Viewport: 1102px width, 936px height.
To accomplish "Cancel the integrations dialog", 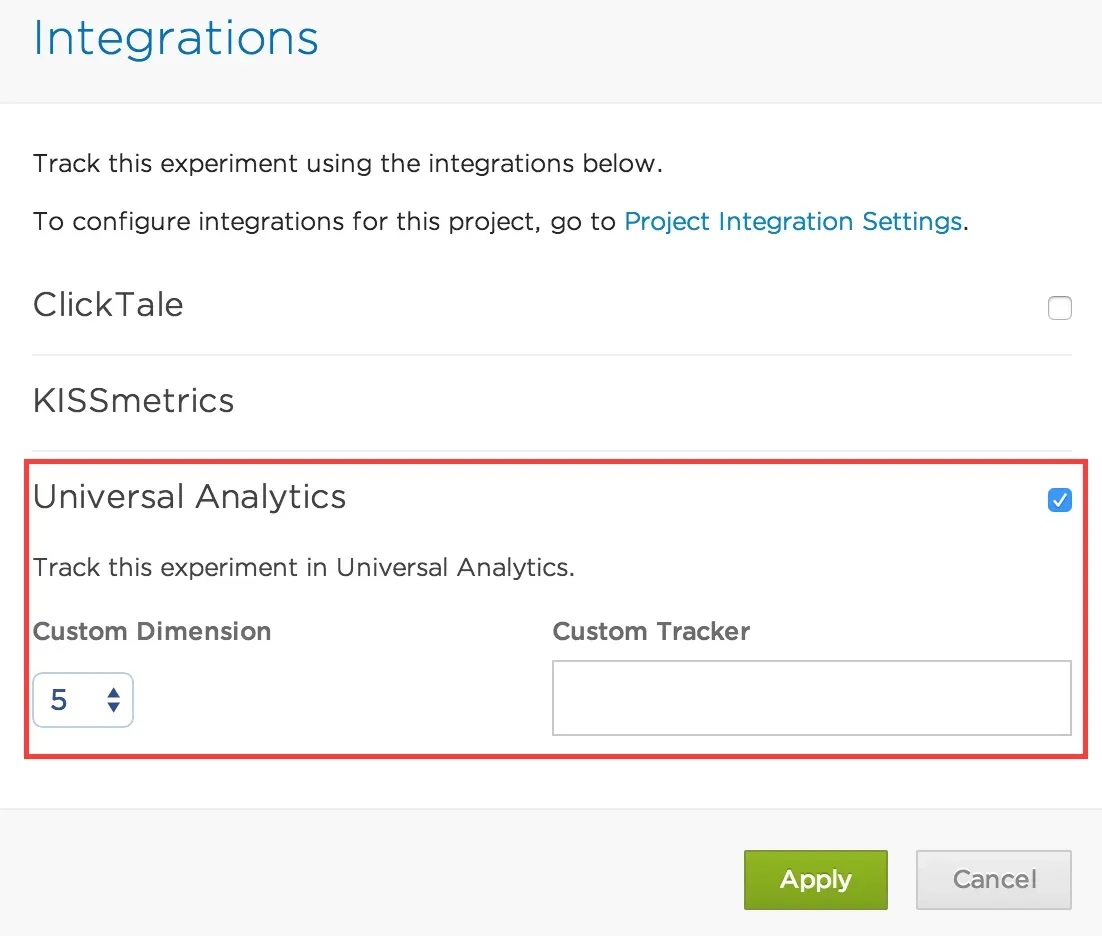I will pyautogui.click(x=993, y=880).
